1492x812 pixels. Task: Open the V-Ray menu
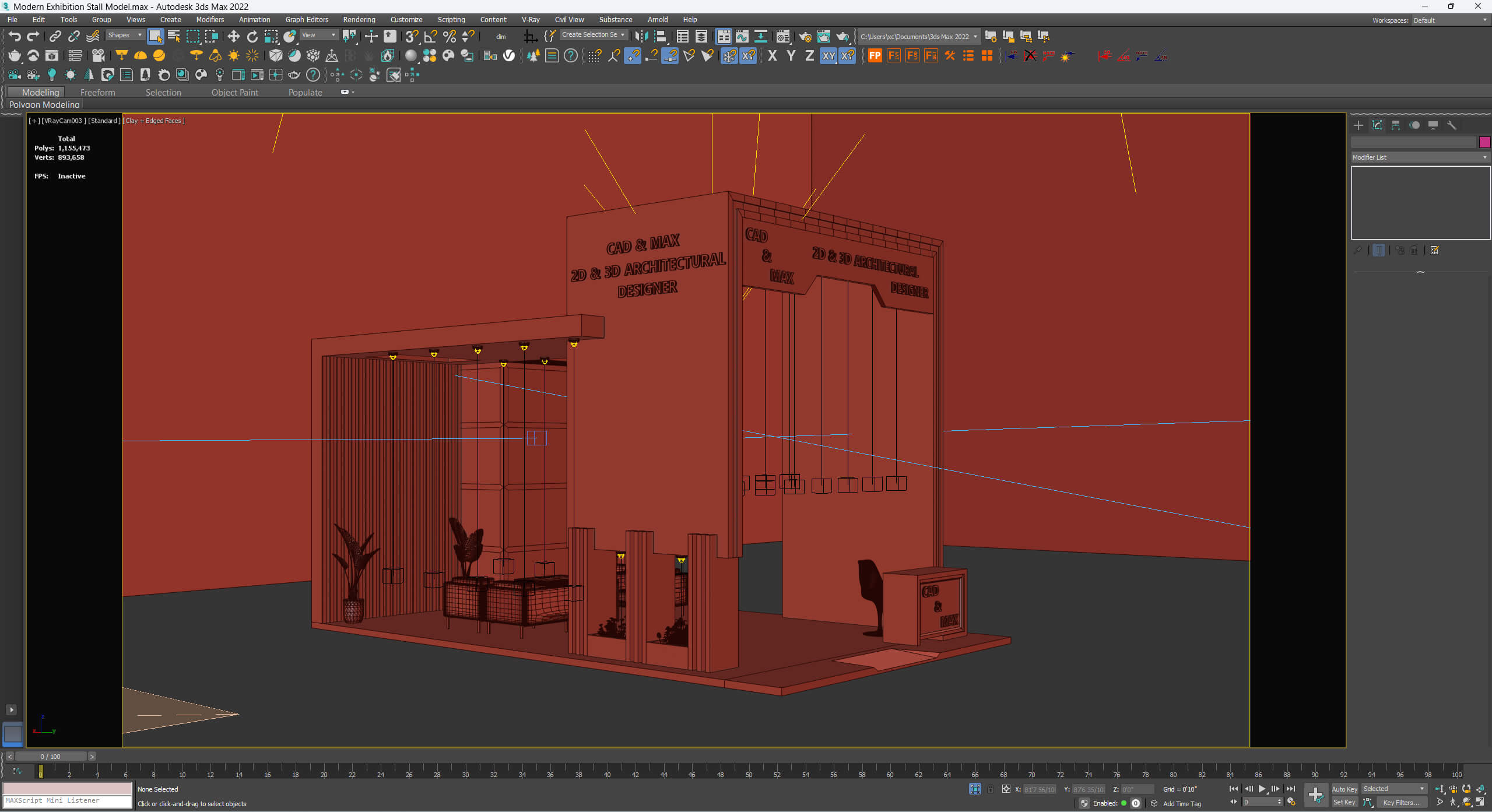[531, 19]
